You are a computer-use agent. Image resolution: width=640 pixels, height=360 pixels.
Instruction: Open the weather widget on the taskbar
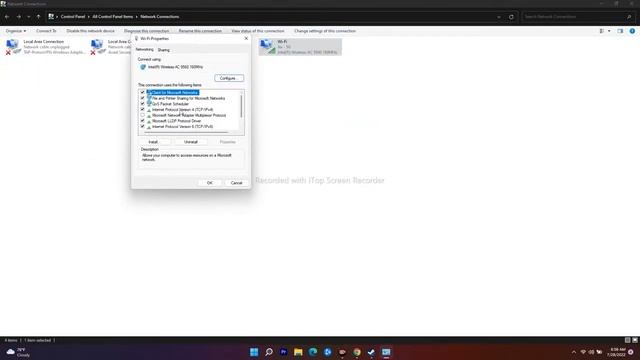pos(18,352)
